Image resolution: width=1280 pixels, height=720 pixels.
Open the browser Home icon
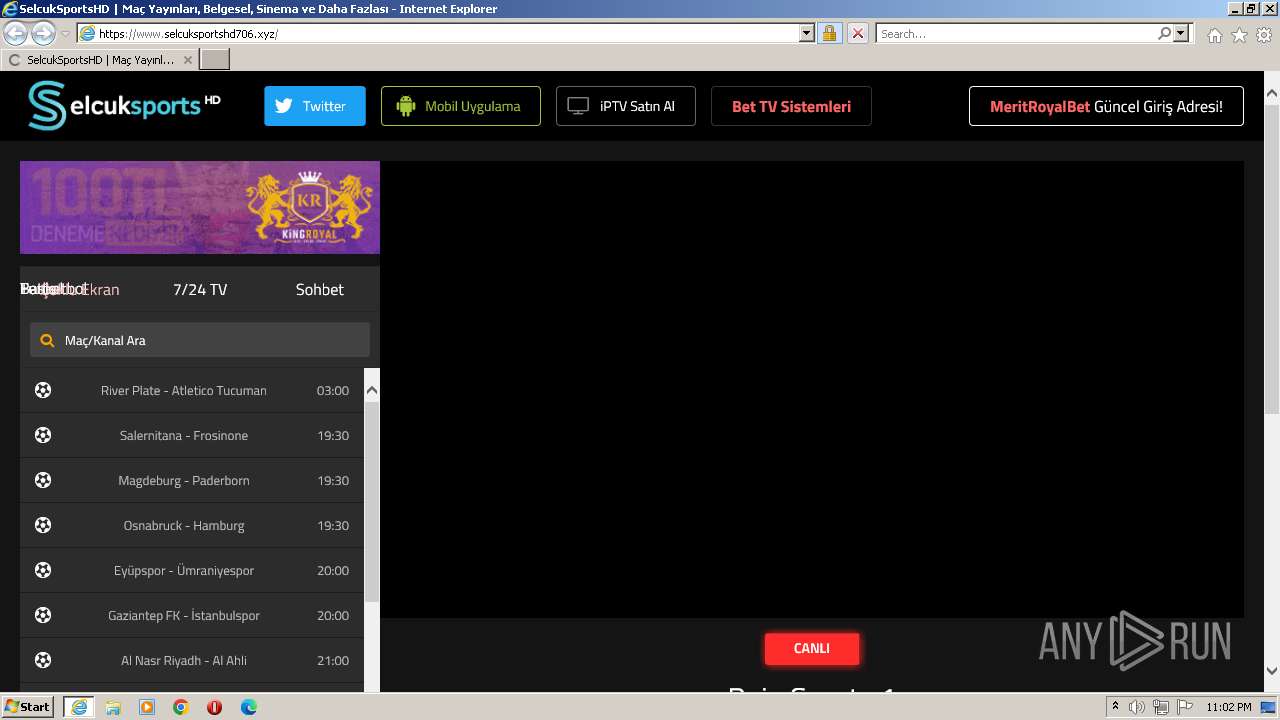point(1214,35)
